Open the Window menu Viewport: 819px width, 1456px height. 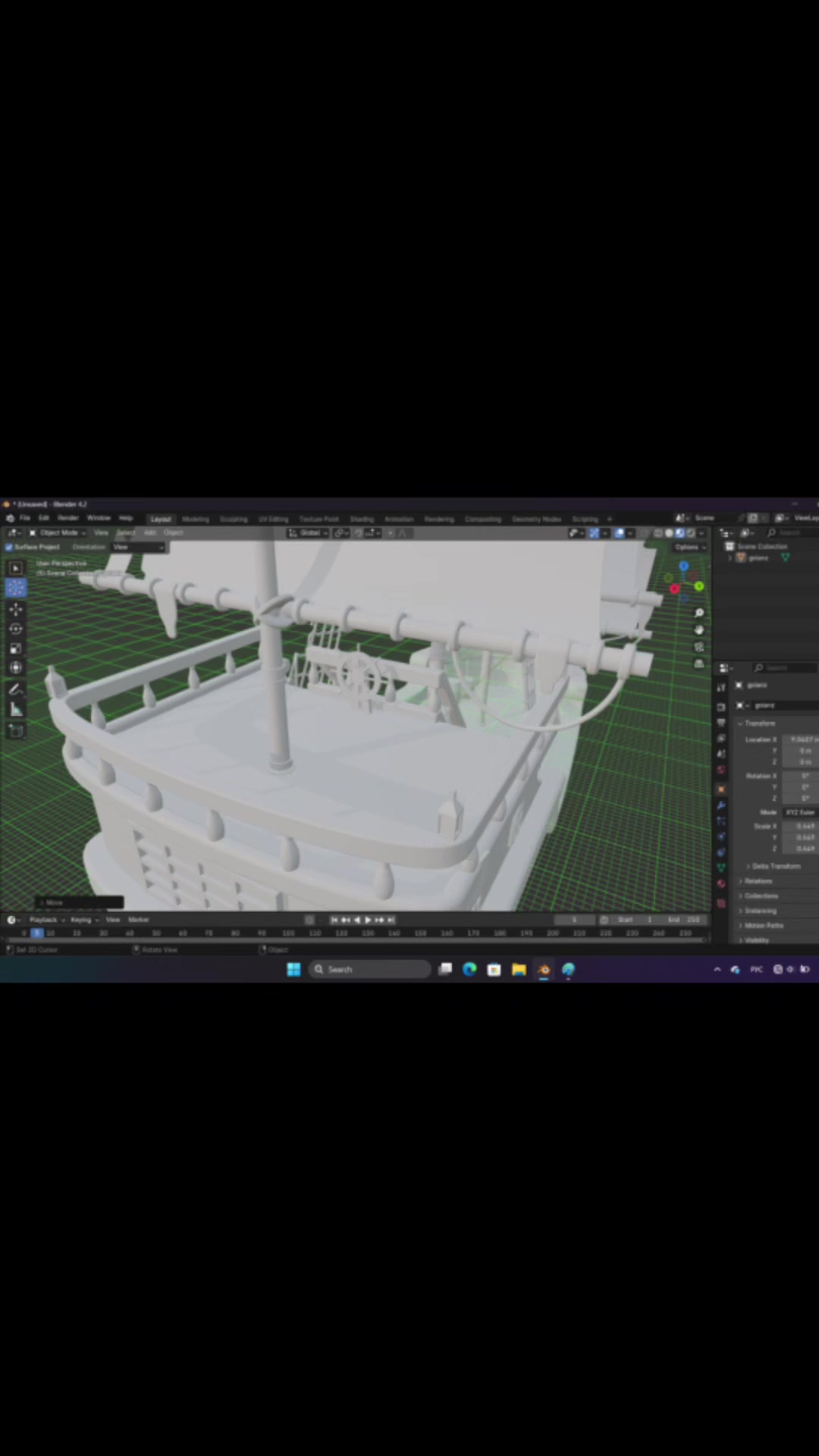[x=99, y=519]
